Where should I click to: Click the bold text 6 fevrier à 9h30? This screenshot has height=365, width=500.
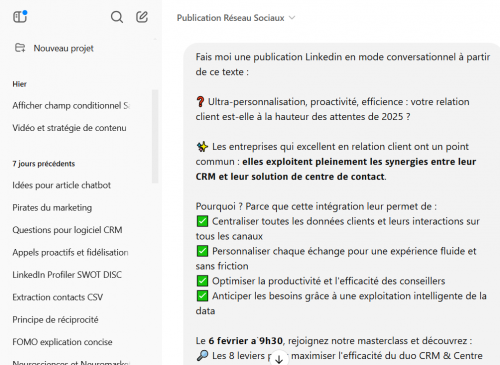(246, 341)
